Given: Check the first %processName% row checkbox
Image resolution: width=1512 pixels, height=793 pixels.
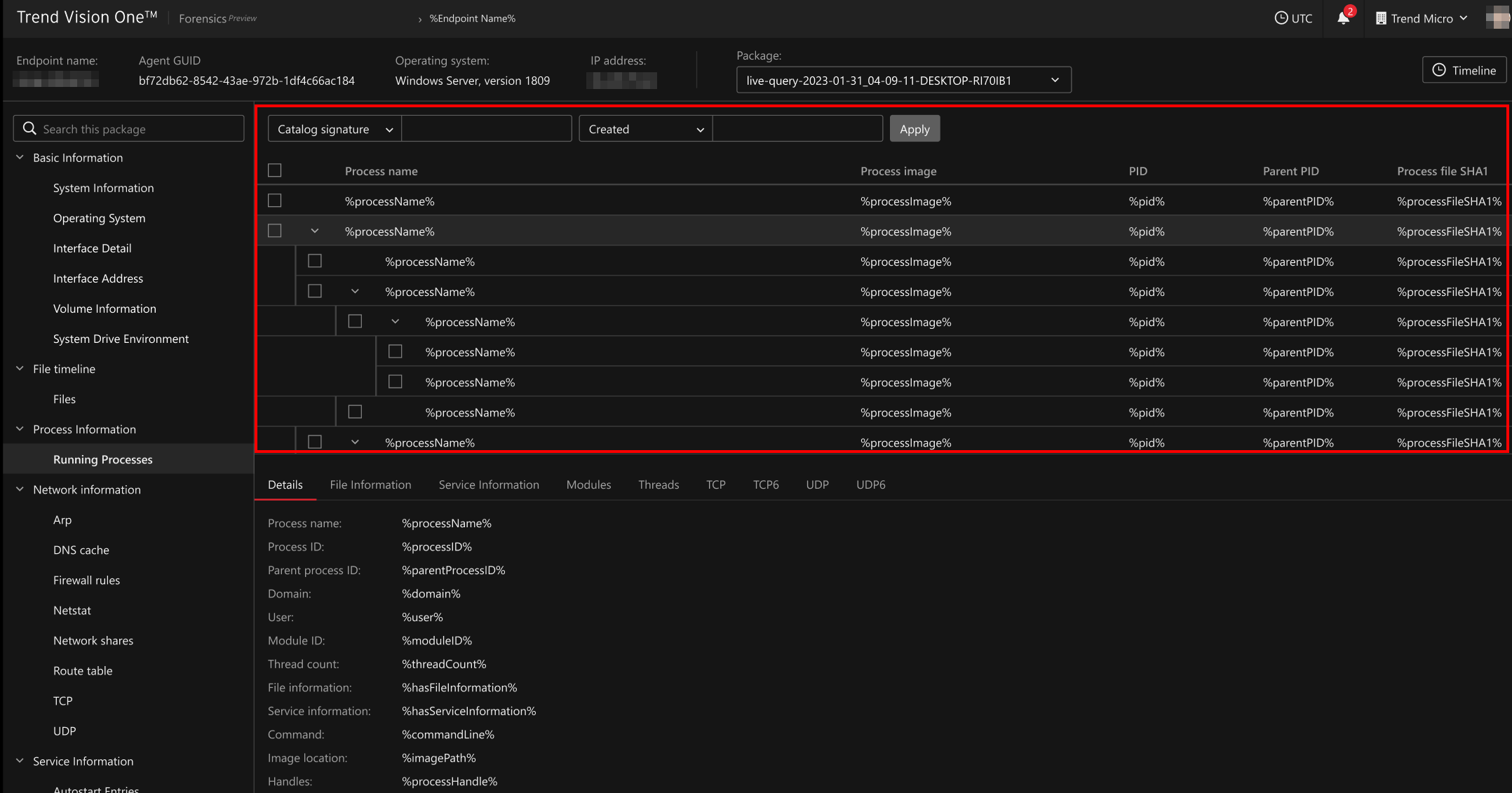Looking at the screenshot, I should tap(274, 201).
